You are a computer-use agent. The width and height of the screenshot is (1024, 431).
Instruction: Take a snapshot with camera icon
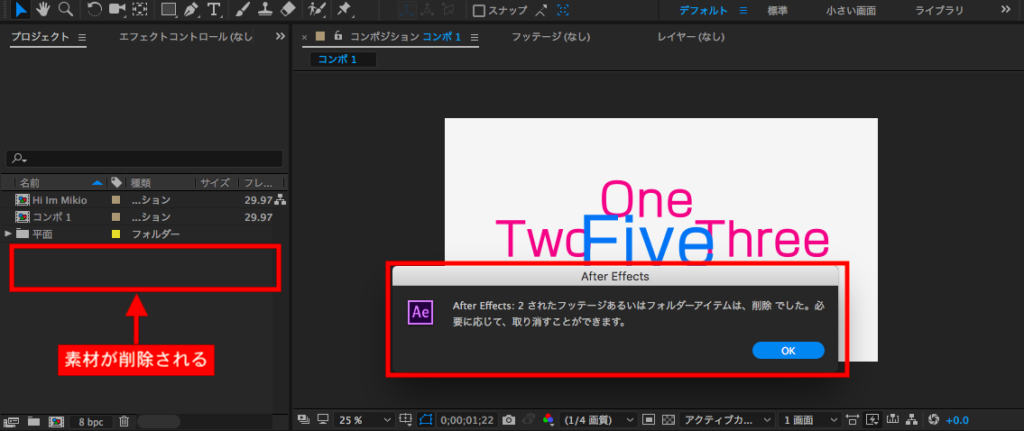509,419
